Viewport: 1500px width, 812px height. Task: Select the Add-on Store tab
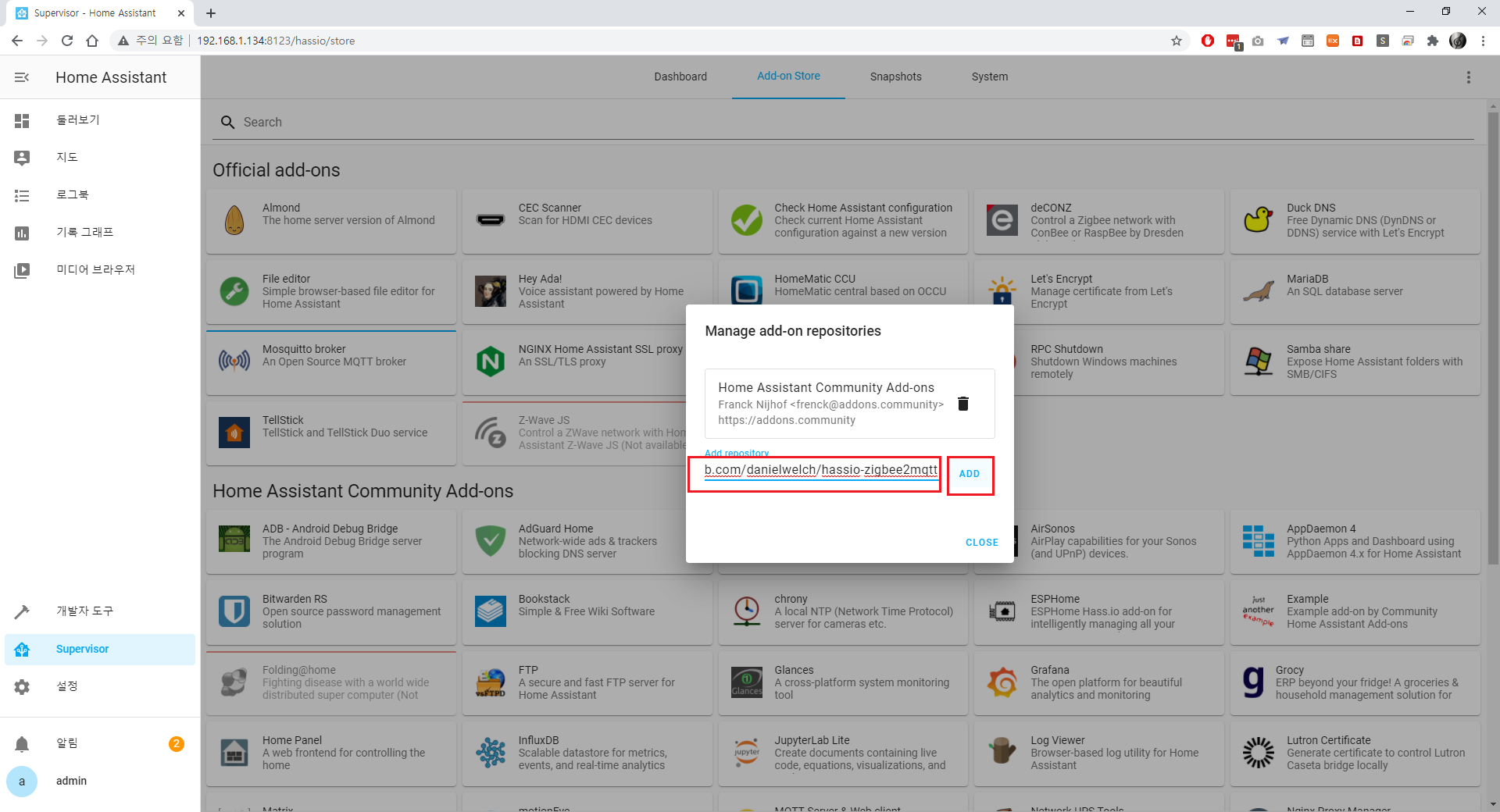tap(788, 77)
